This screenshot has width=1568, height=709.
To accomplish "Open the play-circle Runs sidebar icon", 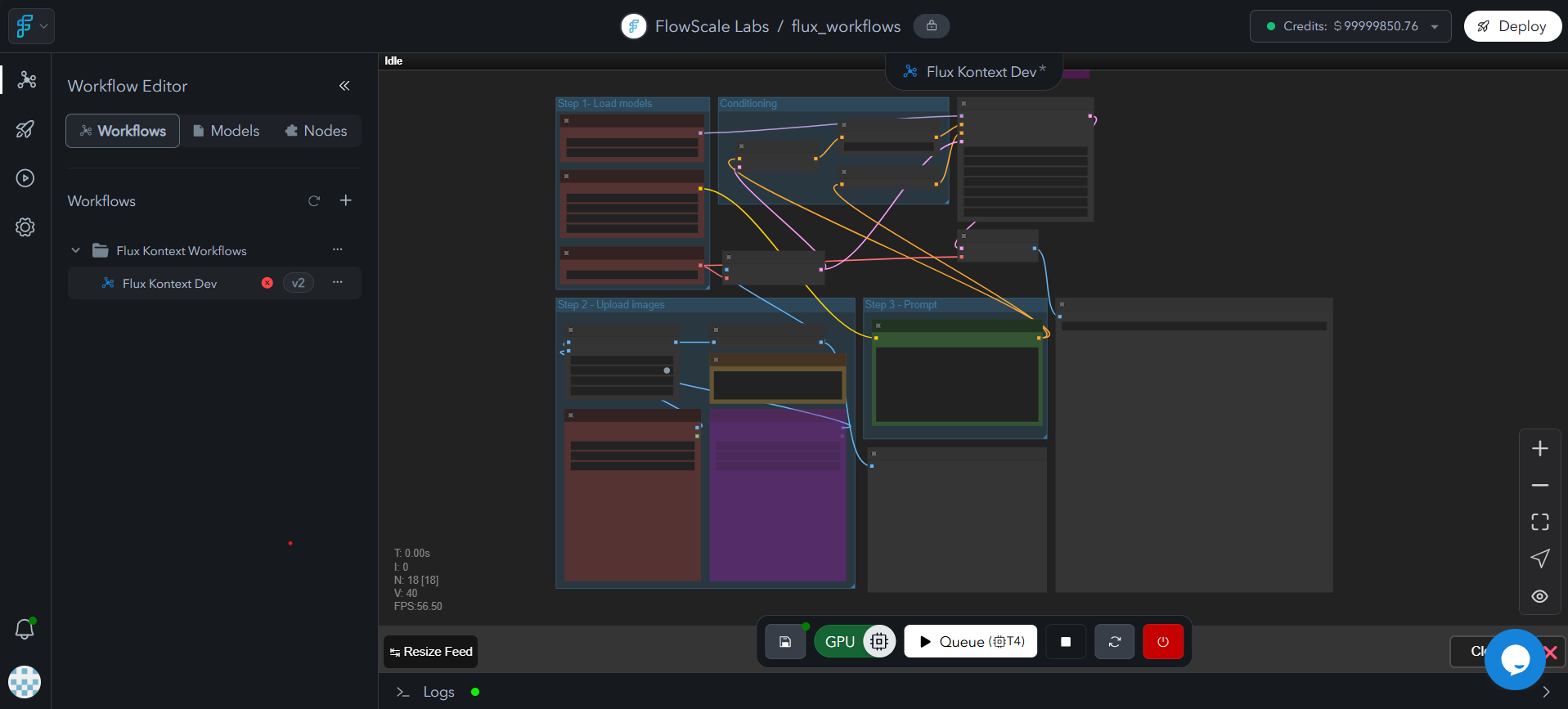I will pyautogui.click(x=25, y=178).
